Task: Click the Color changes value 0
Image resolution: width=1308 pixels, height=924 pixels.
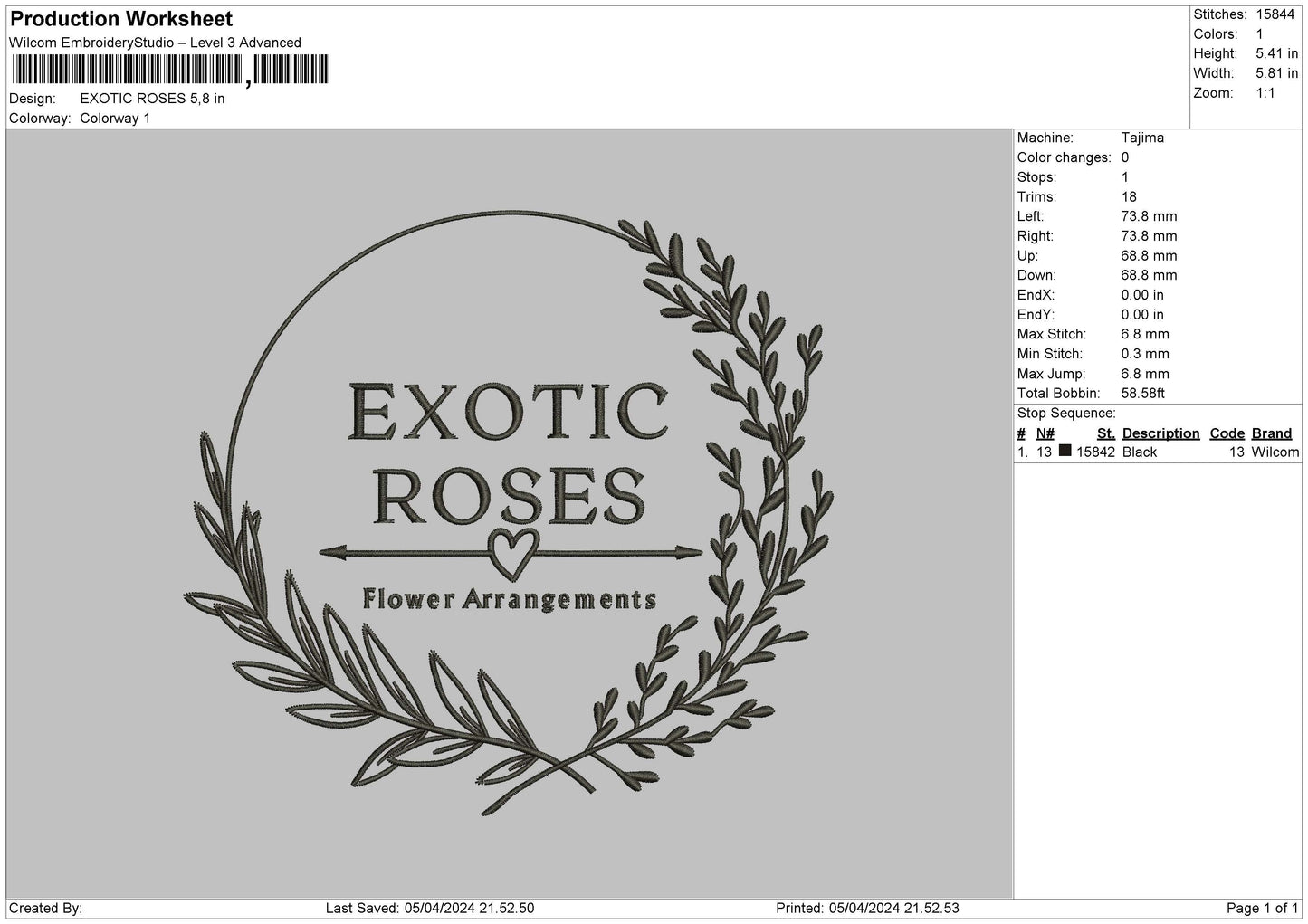Action: (1125, 157)
